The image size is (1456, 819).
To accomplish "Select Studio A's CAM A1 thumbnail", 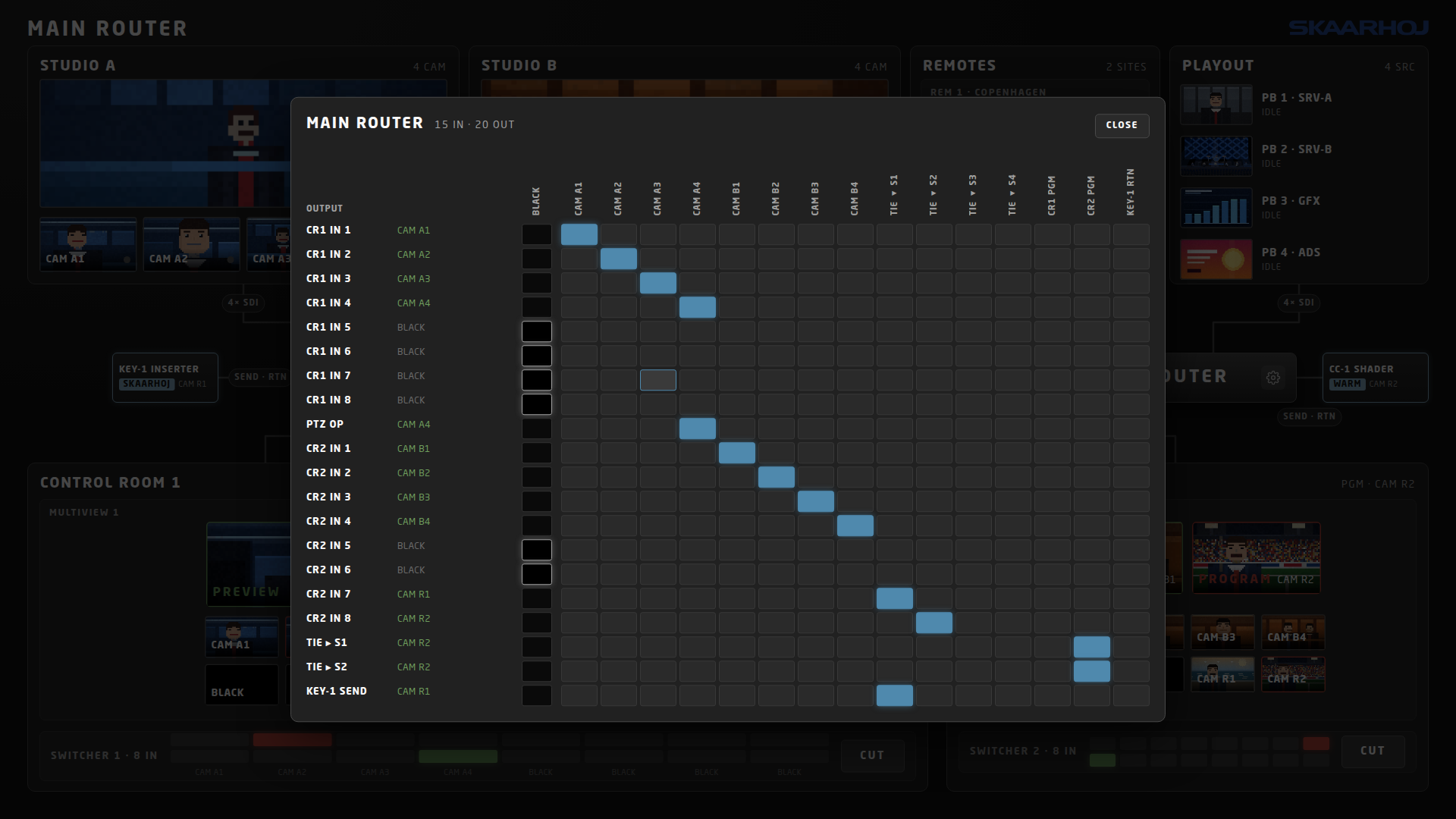I will (88, 245).
